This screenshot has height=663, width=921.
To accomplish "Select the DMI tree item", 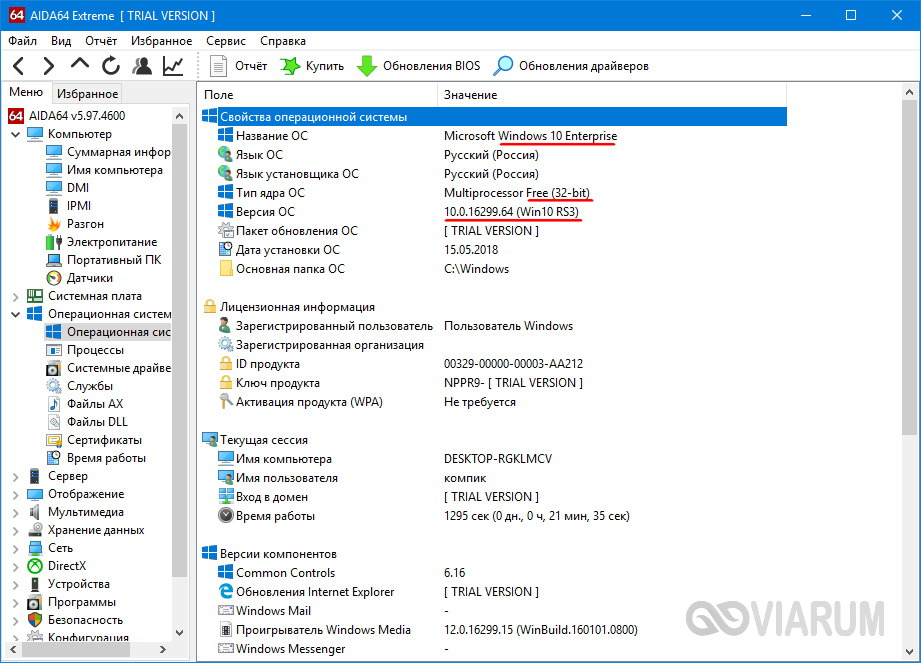I will (x=68, y=188).
